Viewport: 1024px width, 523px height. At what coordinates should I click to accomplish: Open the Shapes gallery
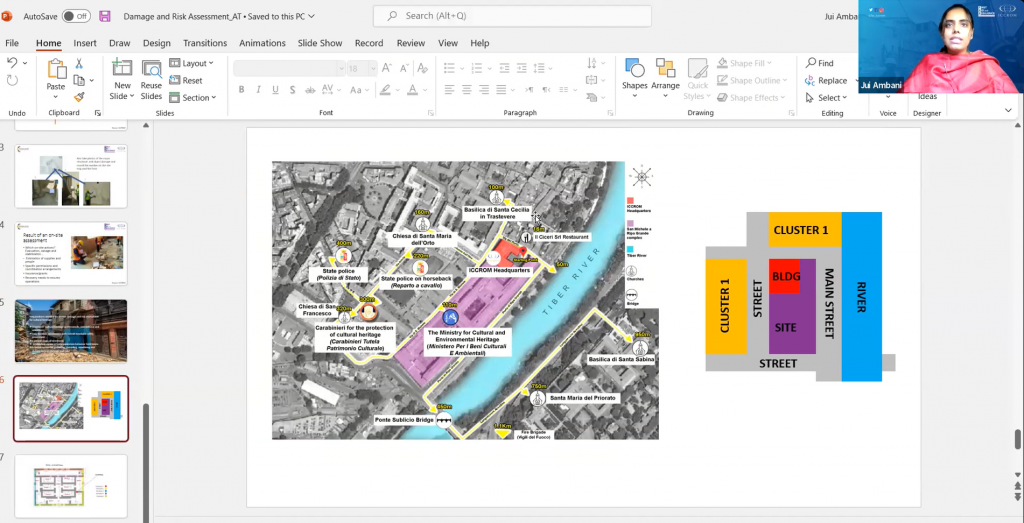pyautogui.click(x=634, y=78)
